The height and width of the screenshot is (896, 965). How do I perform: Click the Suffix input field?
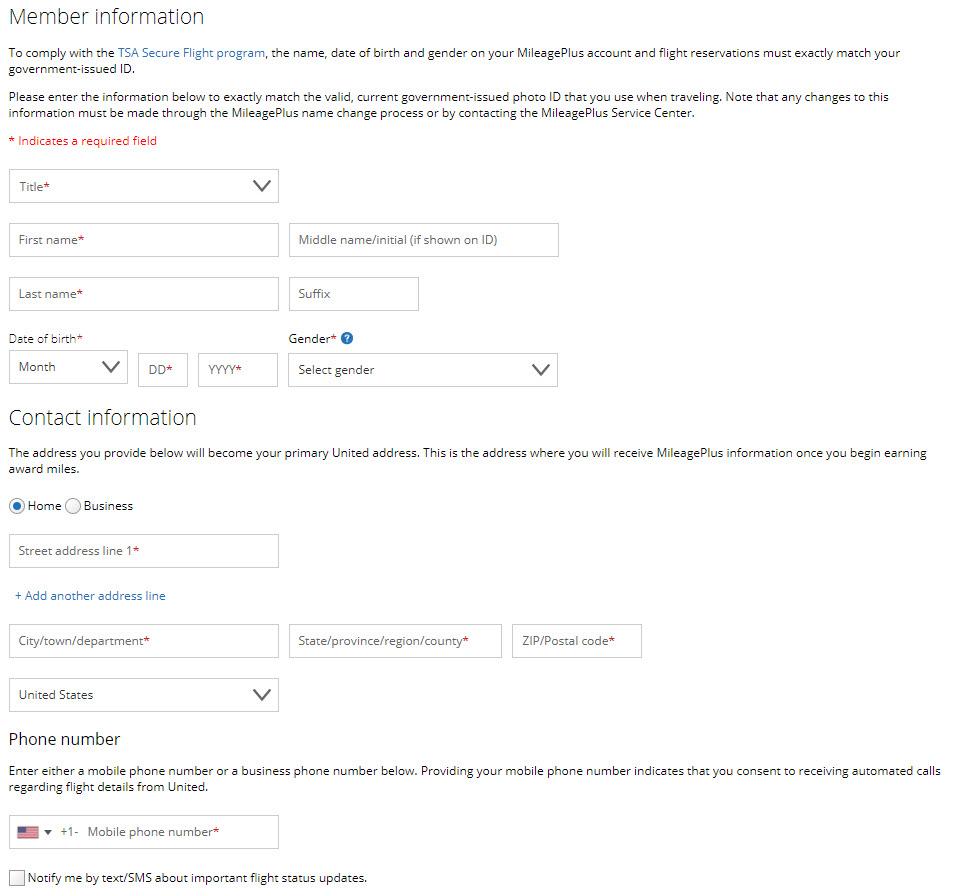[x=354, y=294]
